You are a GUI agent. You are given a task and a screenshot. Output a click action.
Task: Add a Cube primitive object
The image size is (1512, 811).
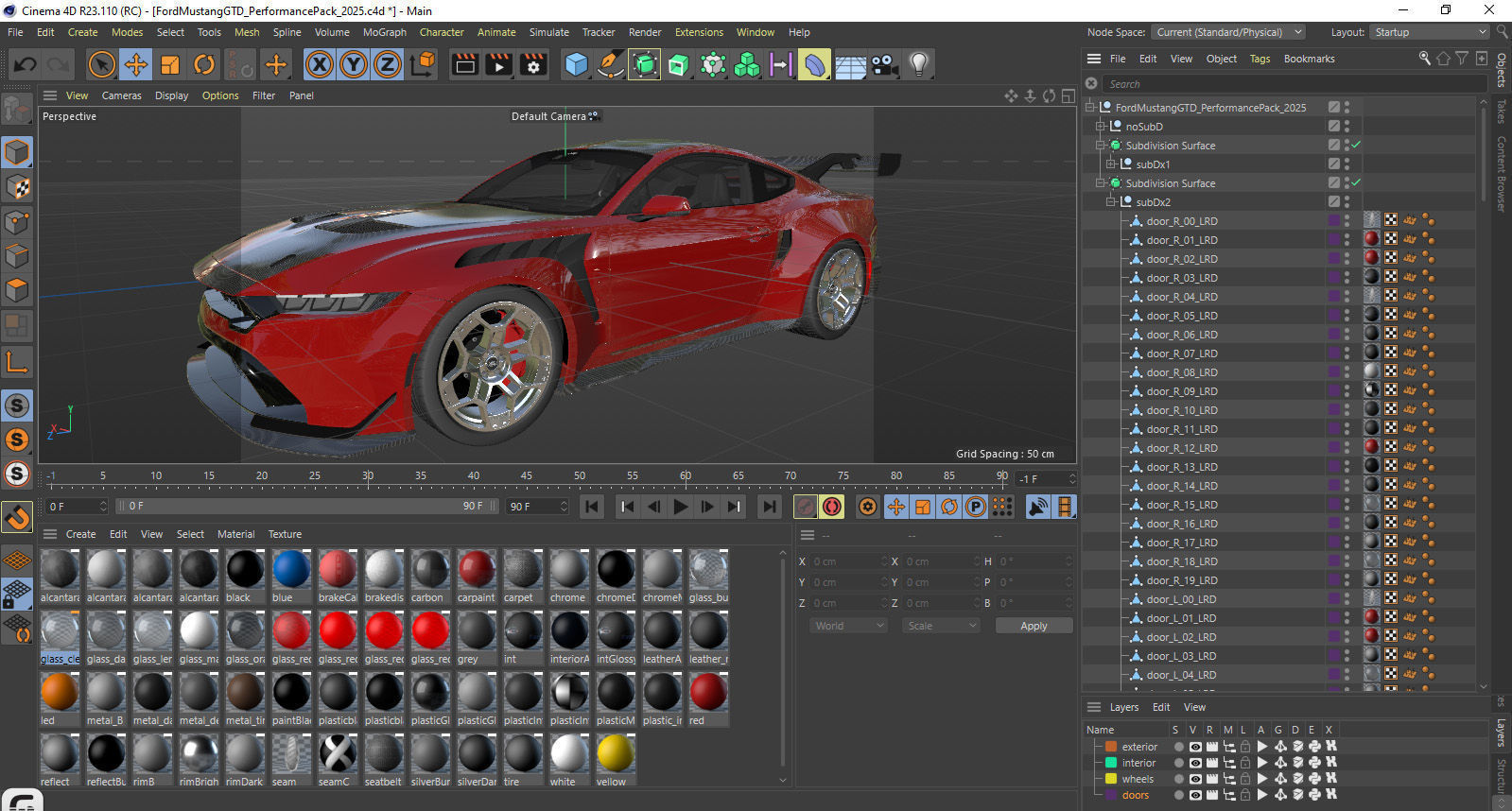click(x=576, y=64)
